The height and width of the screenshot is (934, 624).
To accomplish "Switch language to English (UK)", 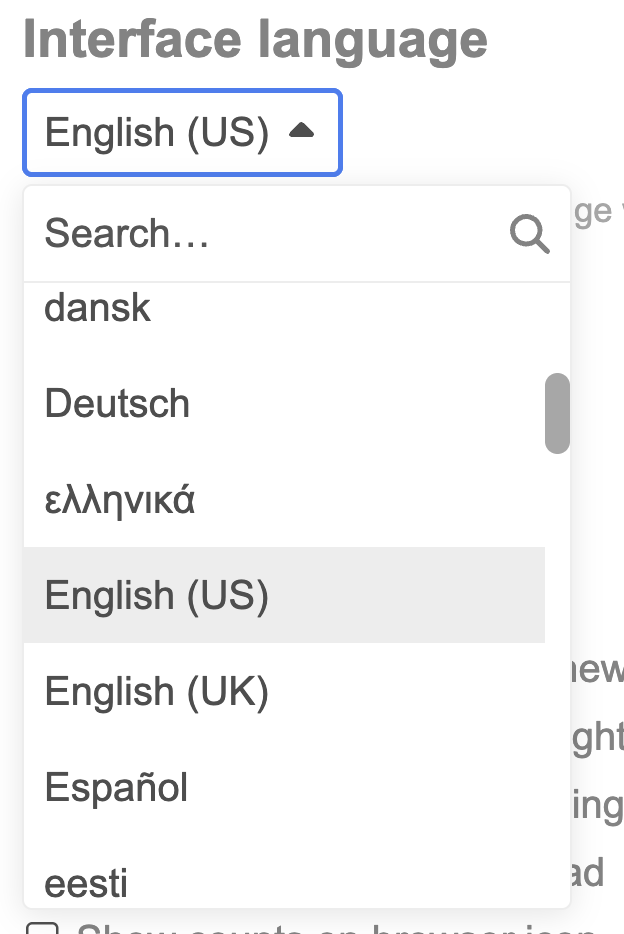I will (x=156, y=691).
